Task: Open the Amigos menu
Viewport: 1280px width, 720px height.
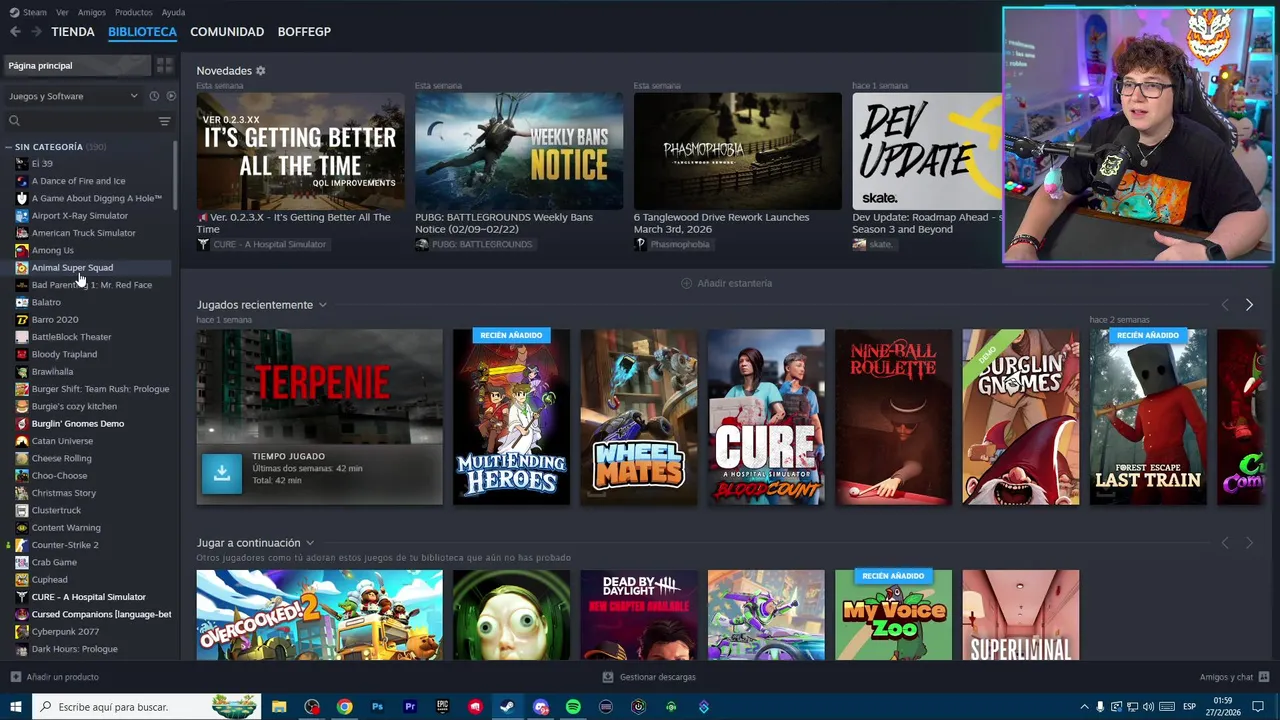Action: 92,12
